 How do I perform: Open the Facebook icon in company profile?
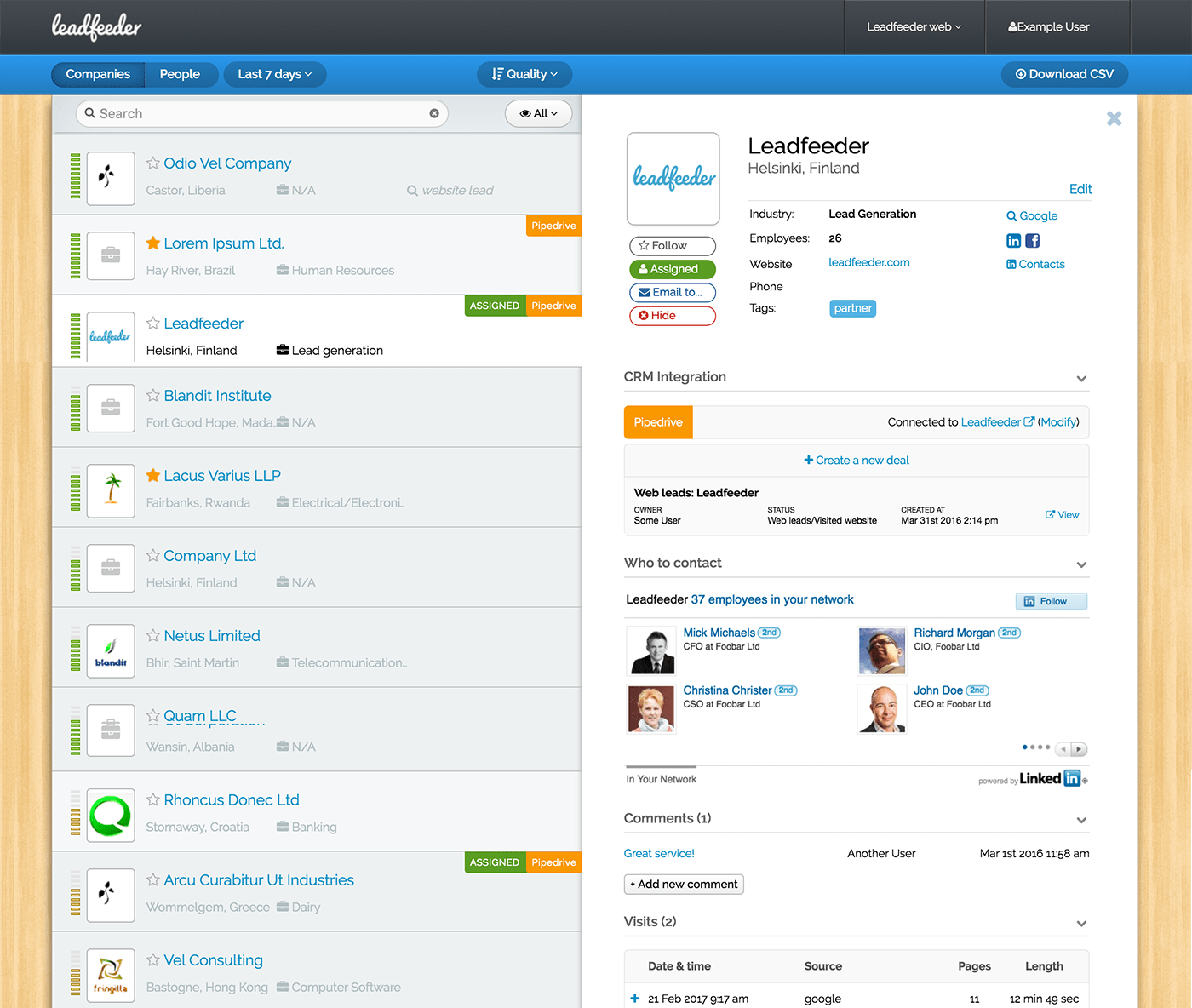tap(1033, 241)
